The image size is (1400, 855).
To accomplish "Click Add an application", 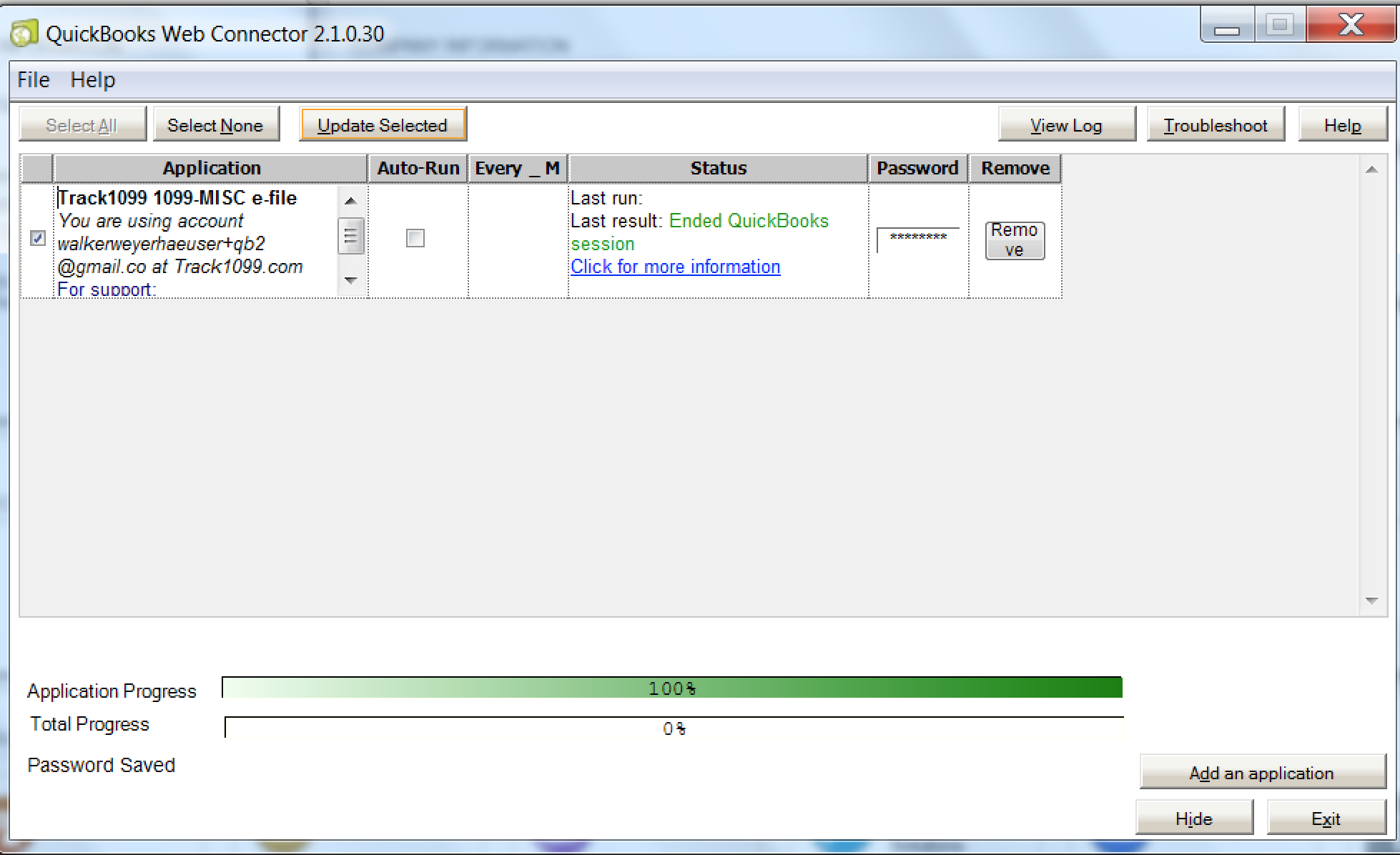I will tap(1262, 773).
